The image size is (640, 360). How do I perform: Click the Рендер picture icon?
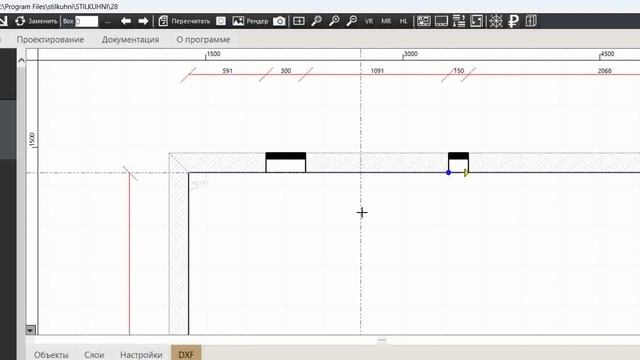pos(238,21)
